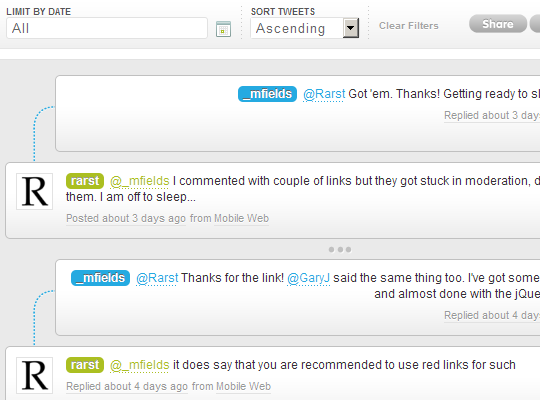This screenshot has height=400, width=540.
Task: Open the Sort Tweets dropdown arrow
Action: pyautogui.click(x=351, y=28)
